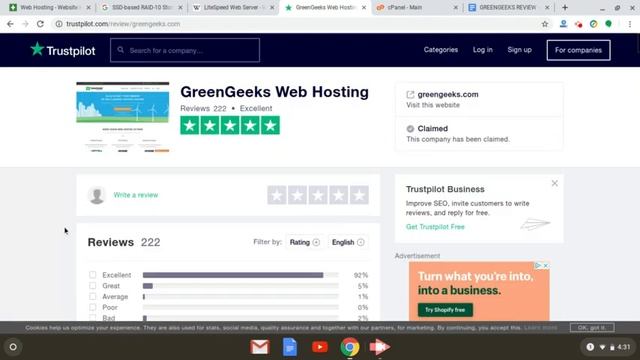This screenshot has height=360, width=640.
Task: Open the Rating filter dropdown
Action: click(x=304, y=242)
